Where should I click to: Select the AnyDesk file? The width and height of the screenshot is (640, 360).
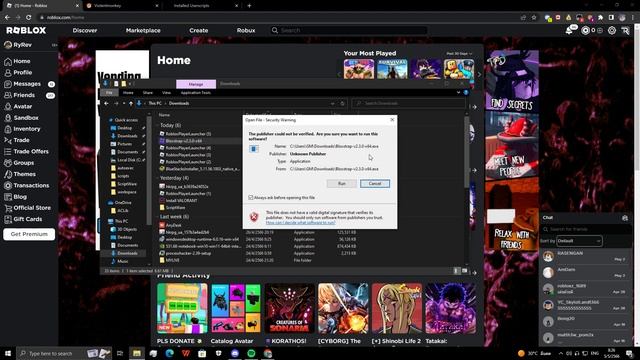(x=173, y=225)
